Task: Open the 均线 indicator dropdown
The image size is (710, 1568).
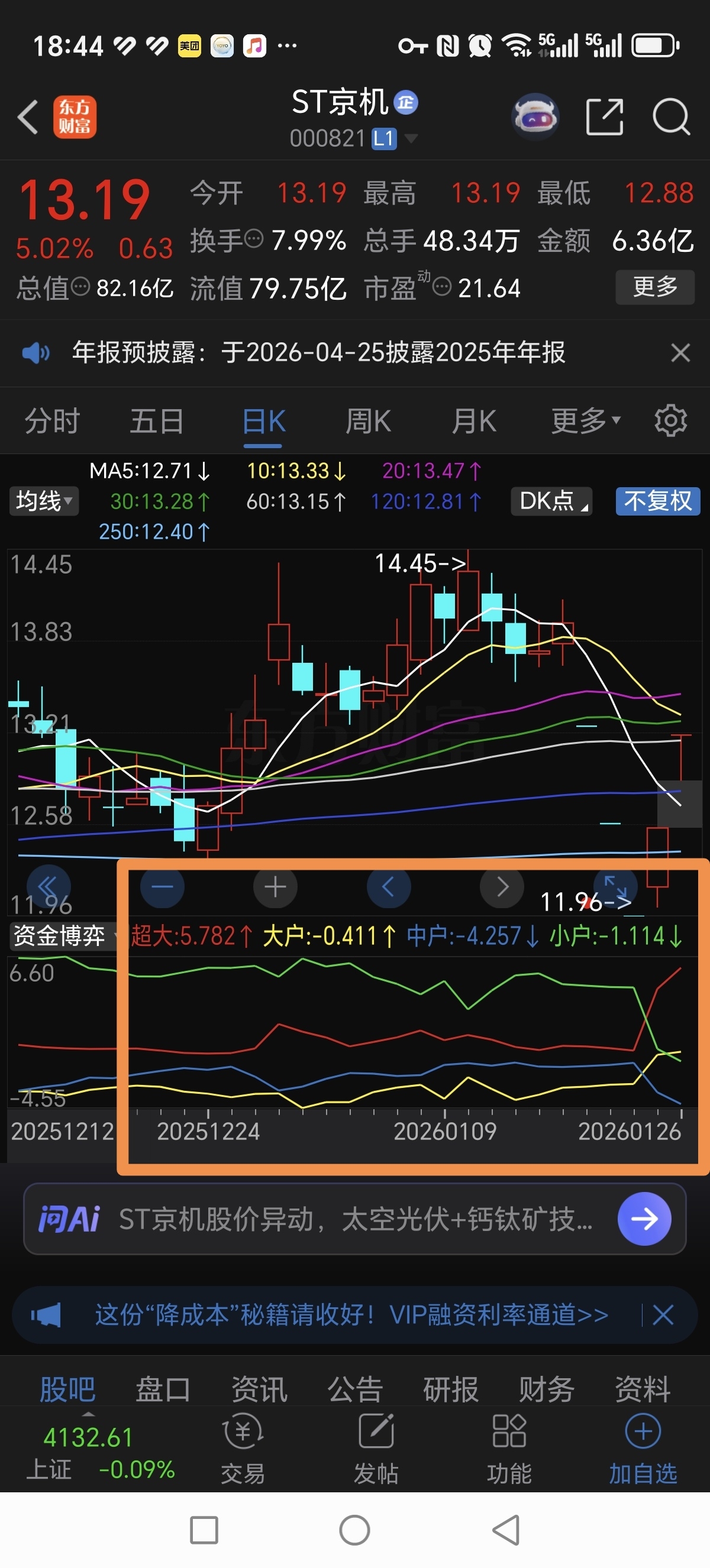Action: tap(44, 501)
